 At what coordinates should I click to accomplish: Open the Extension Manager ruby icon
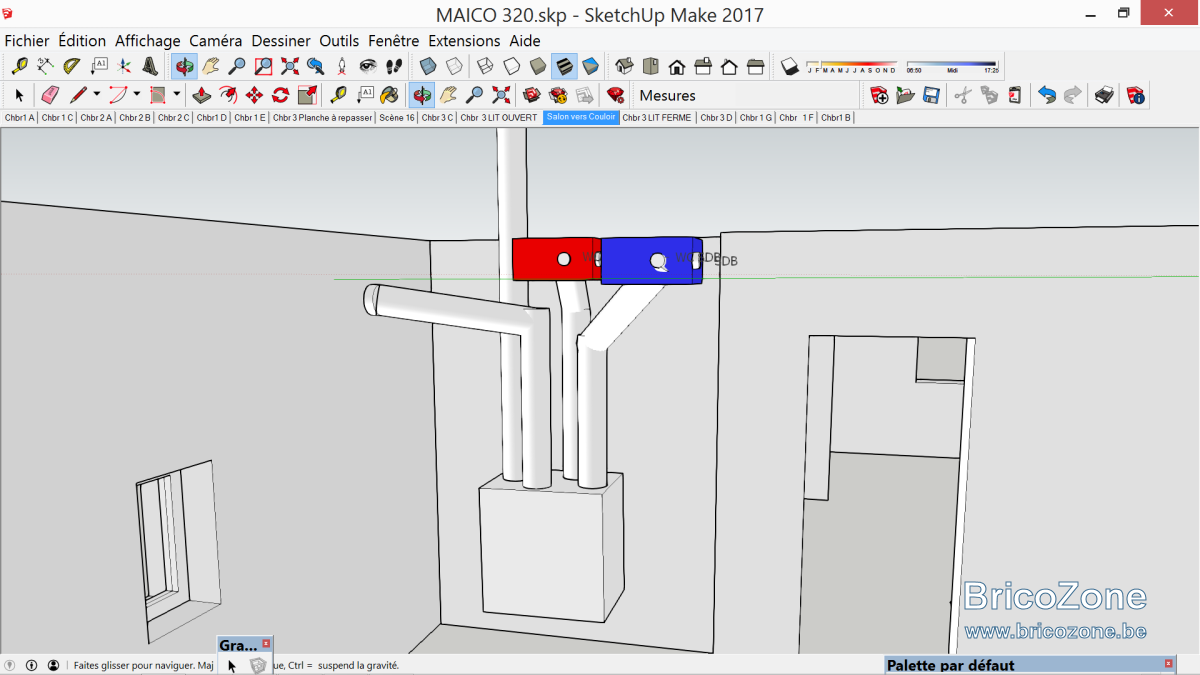(x=616, y=95)
